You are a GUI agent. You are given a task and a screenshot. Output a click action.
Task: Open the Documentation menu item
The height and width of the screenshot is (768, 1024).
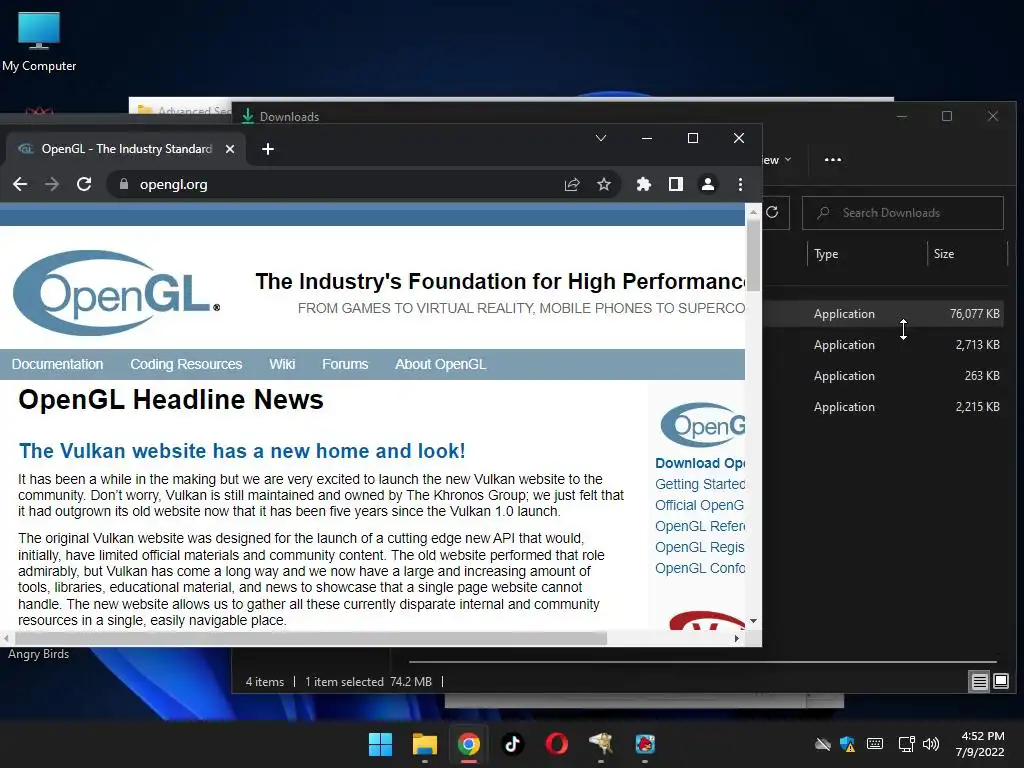(x=57, y=364)
